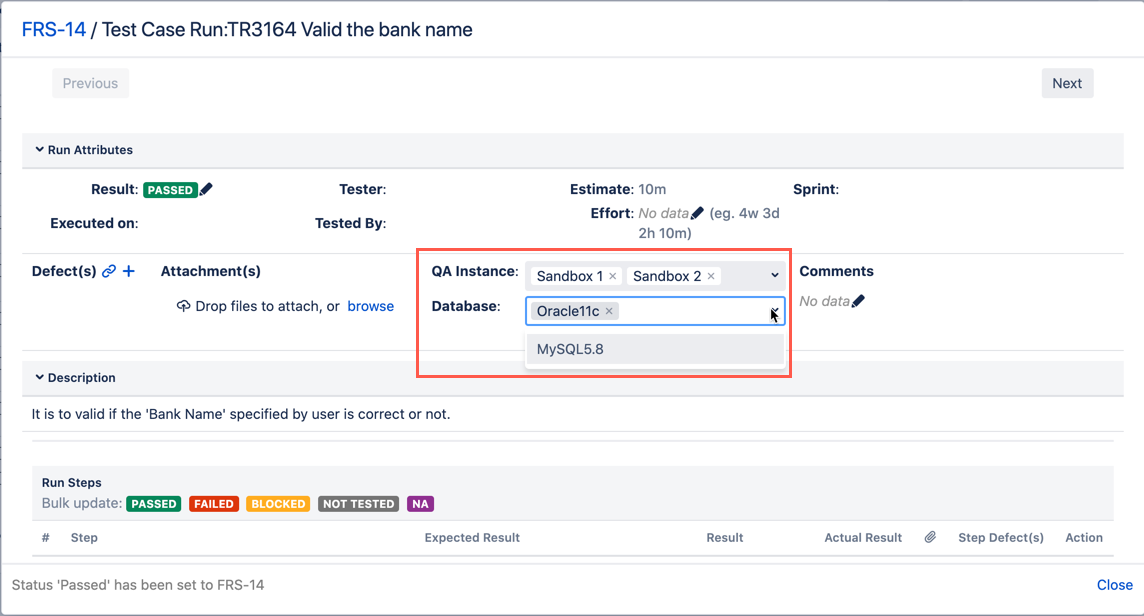Remove the Sandbox 2 tag
This screenshot has height=616, width=1144.
pyautogui.click(x=711, y=276)
